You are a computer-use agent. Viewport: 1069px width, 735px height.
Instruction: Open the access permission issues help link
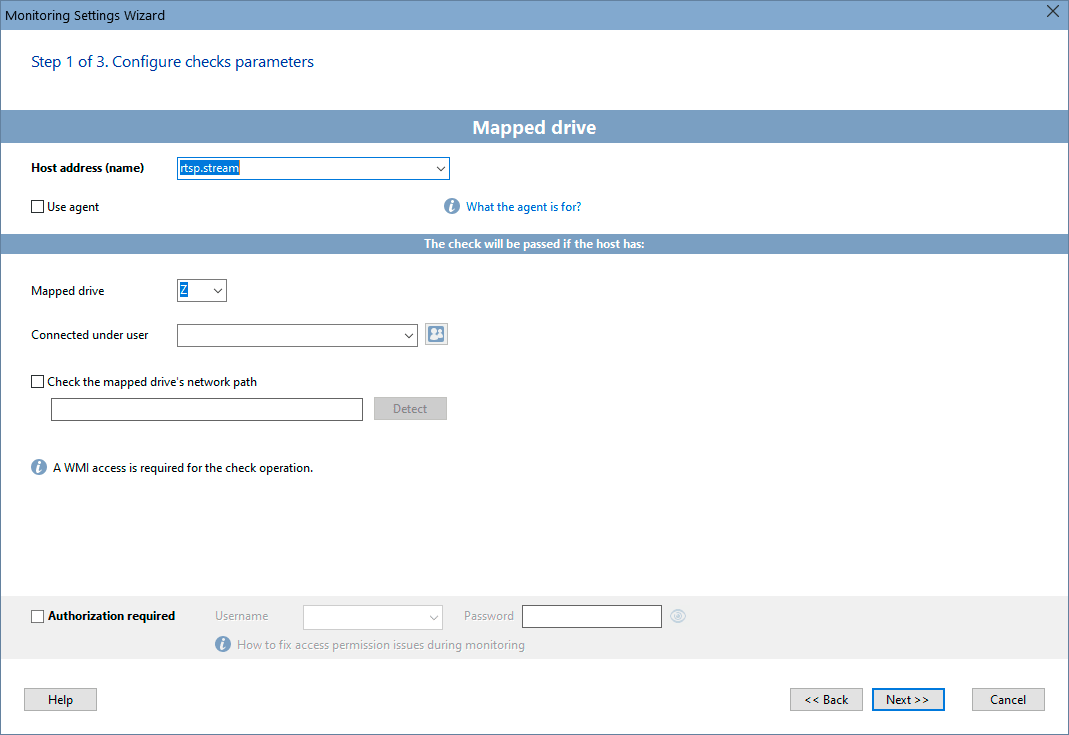[x=380, y=645]
